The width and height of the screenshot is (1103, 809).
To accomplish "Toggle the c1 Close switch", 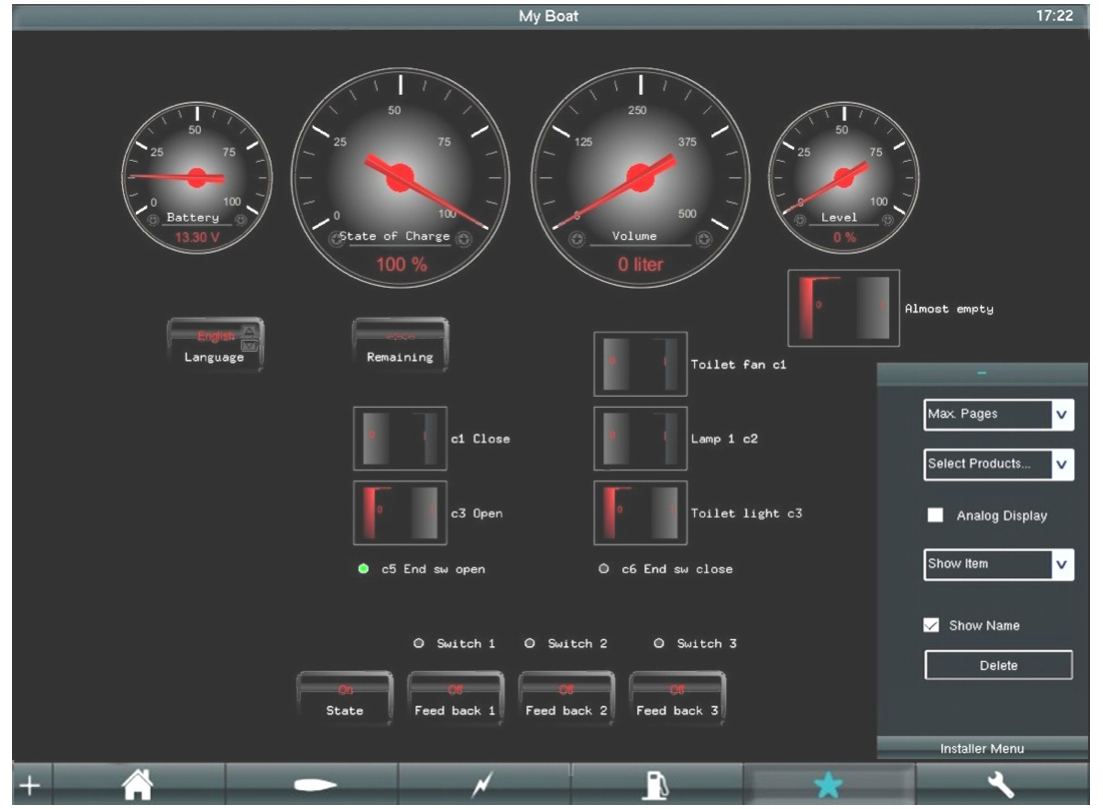I will pos(400,438).
